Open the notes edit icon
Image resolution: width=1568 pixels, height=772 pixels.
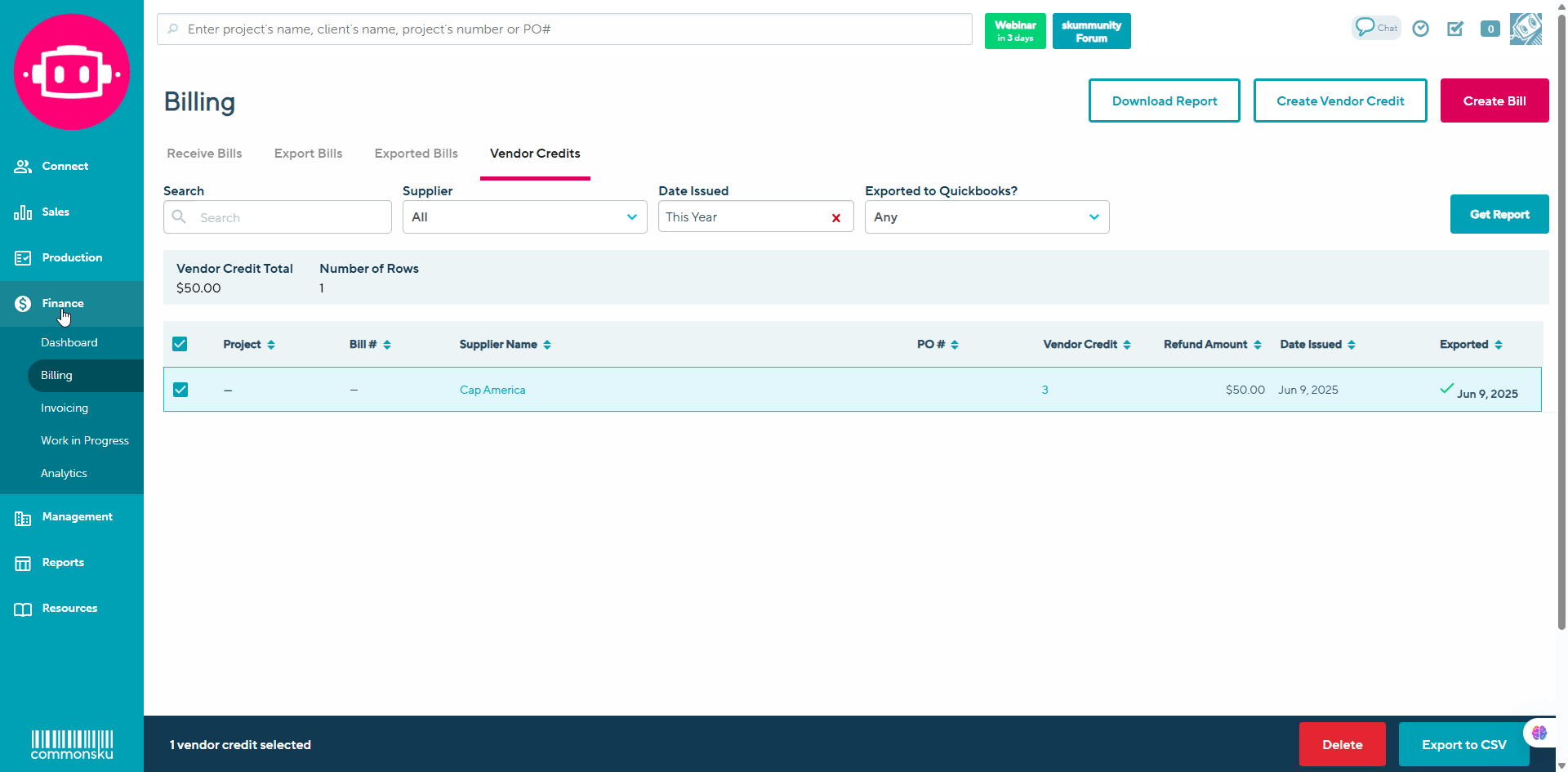tap(1455, 29)
